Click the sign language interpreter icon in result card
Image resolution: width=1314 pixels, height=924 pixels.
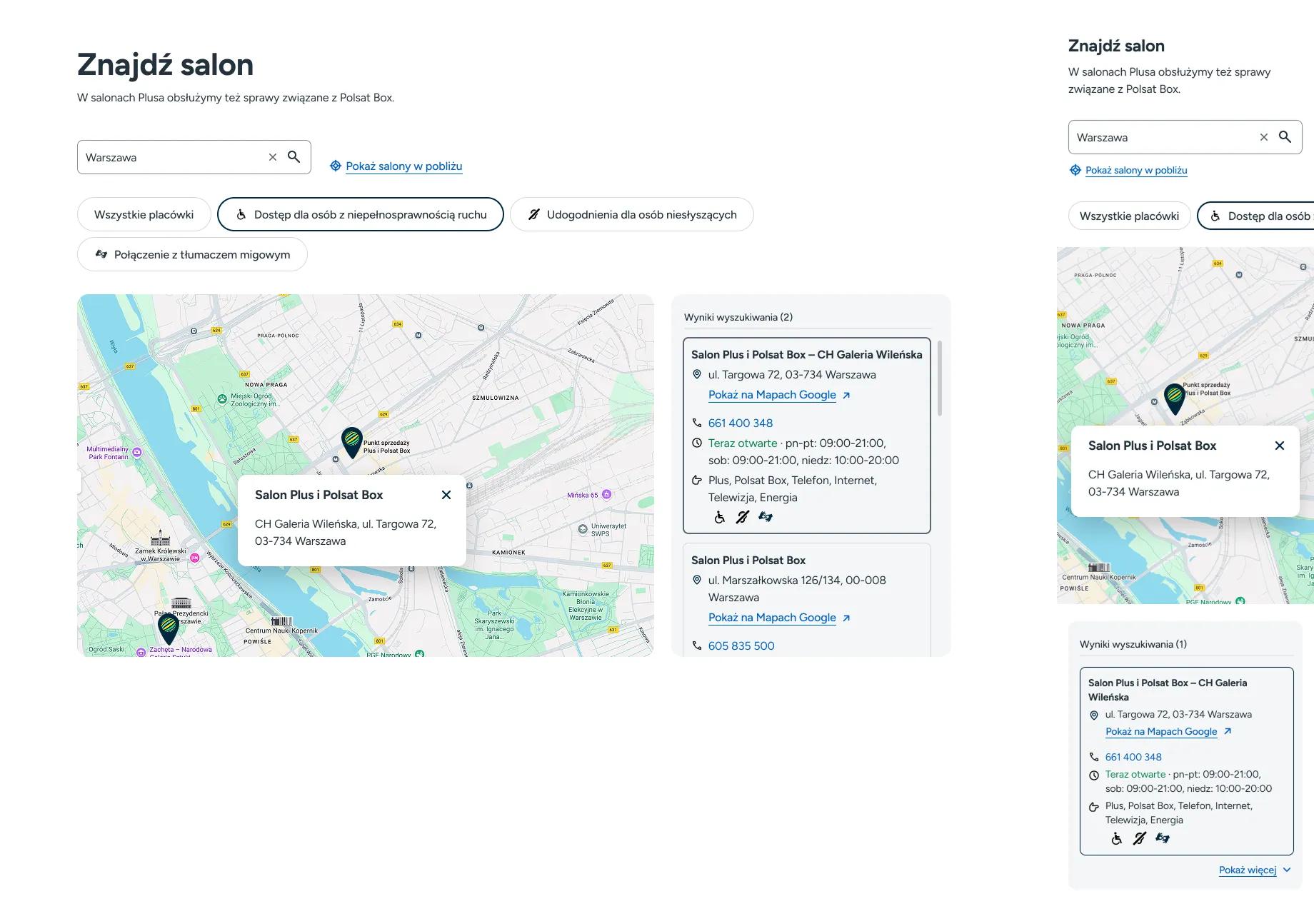(x=766, y=516)
